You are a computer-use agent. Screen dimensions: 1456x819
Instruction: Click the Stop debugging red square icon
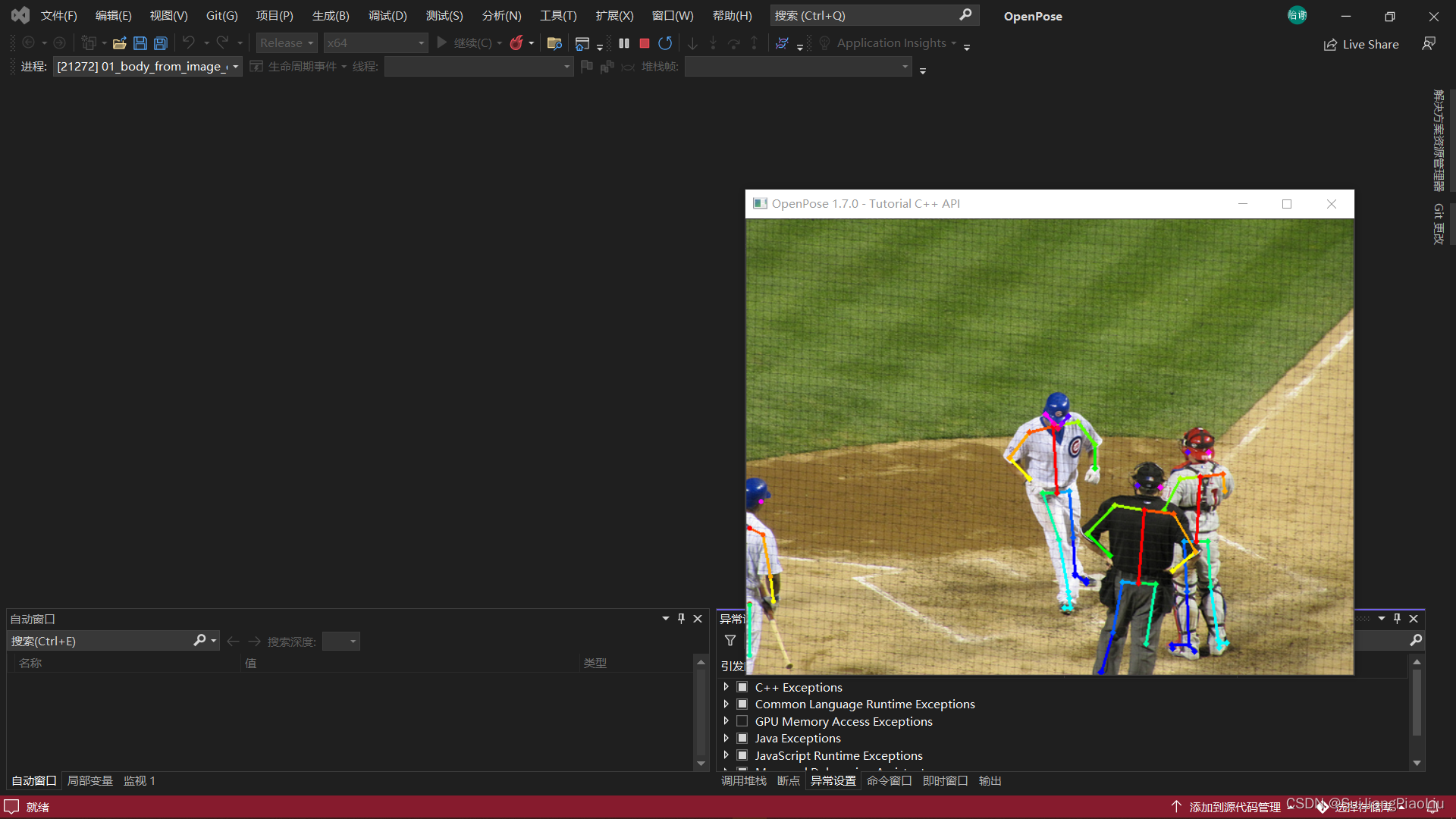642,42
